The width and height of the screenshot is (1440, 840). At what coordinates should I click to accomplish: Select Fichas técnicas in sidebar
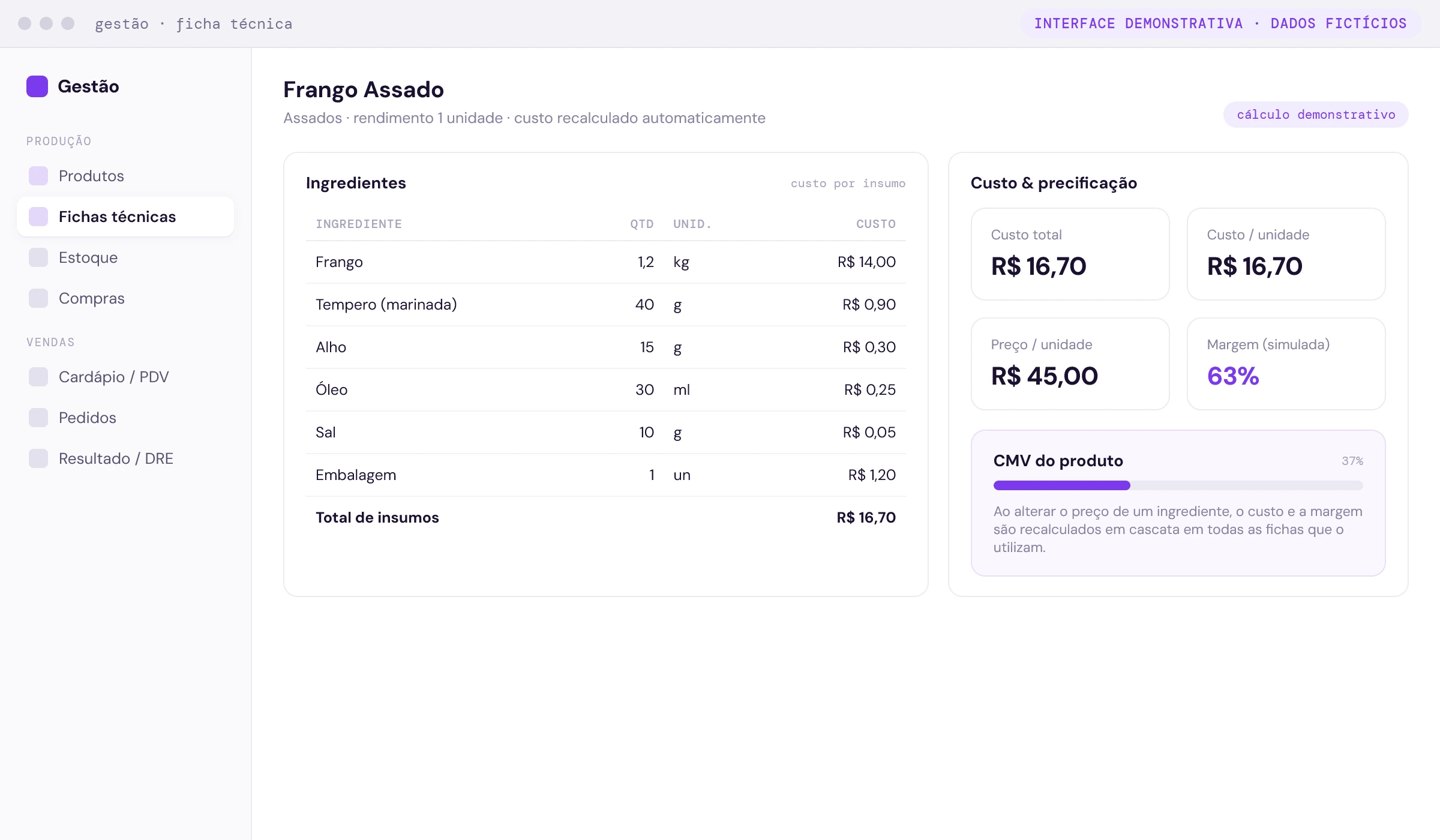click(x=125, y=217)
